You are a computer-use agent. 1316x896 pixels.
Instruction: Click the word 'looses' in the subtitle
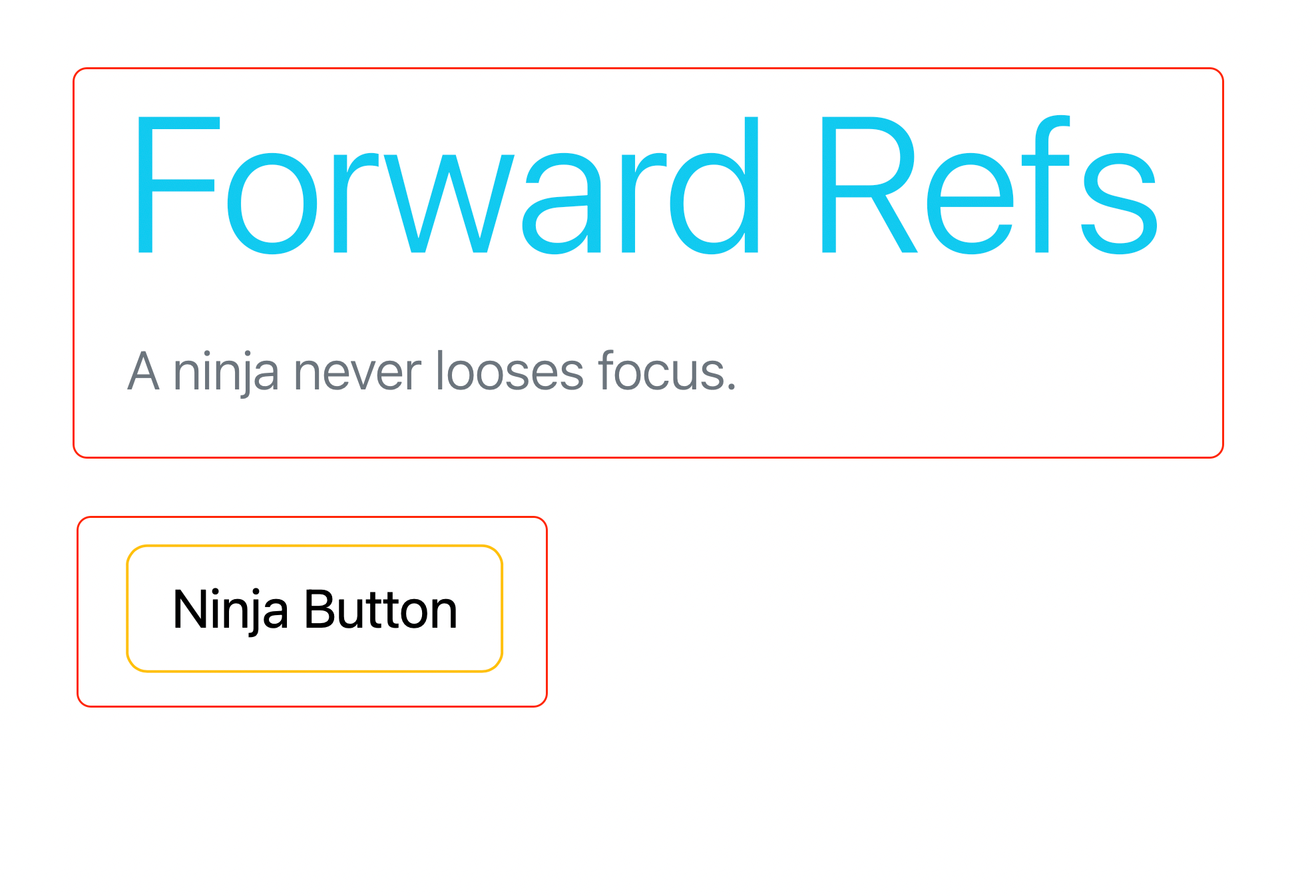pos(509,370)
